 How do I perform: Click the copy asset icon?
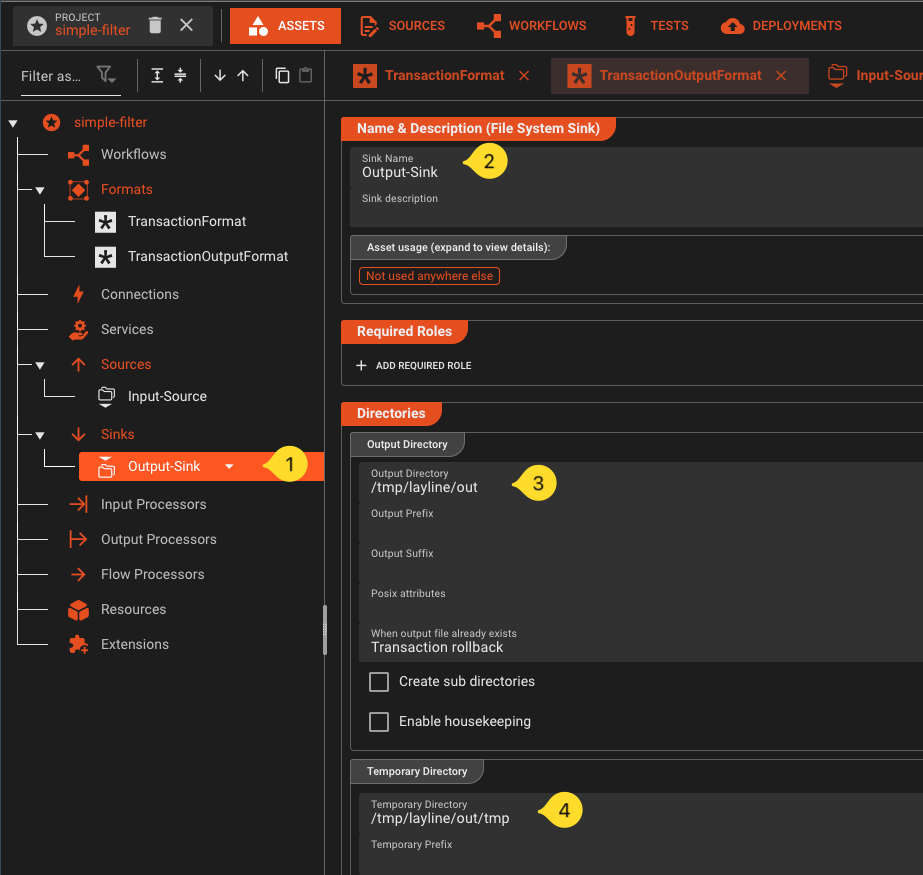(x=282, y=76)
